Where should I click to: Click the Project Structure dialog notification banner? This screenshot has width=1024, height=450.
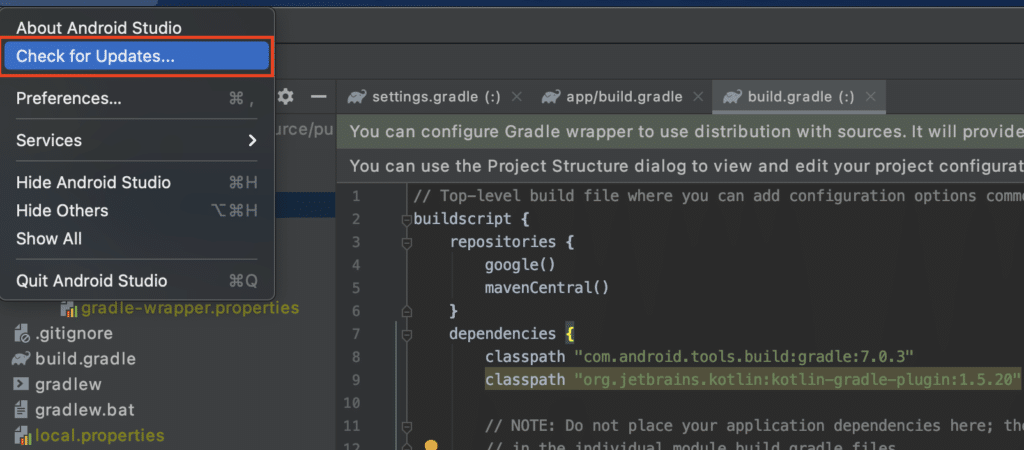(680, 166)
